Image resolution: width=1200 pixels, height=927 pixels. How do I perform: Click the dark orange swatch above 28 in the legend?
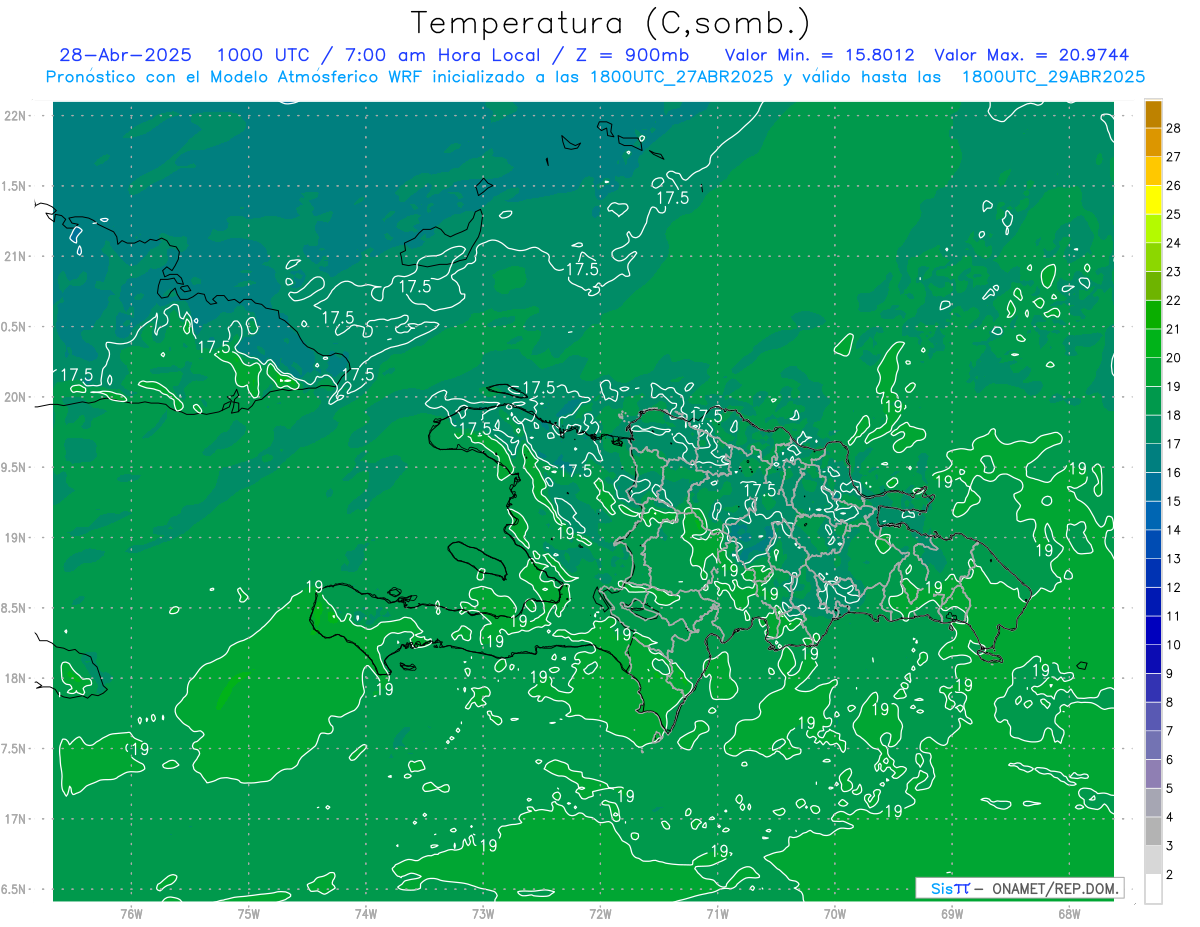click(1153, 114)
